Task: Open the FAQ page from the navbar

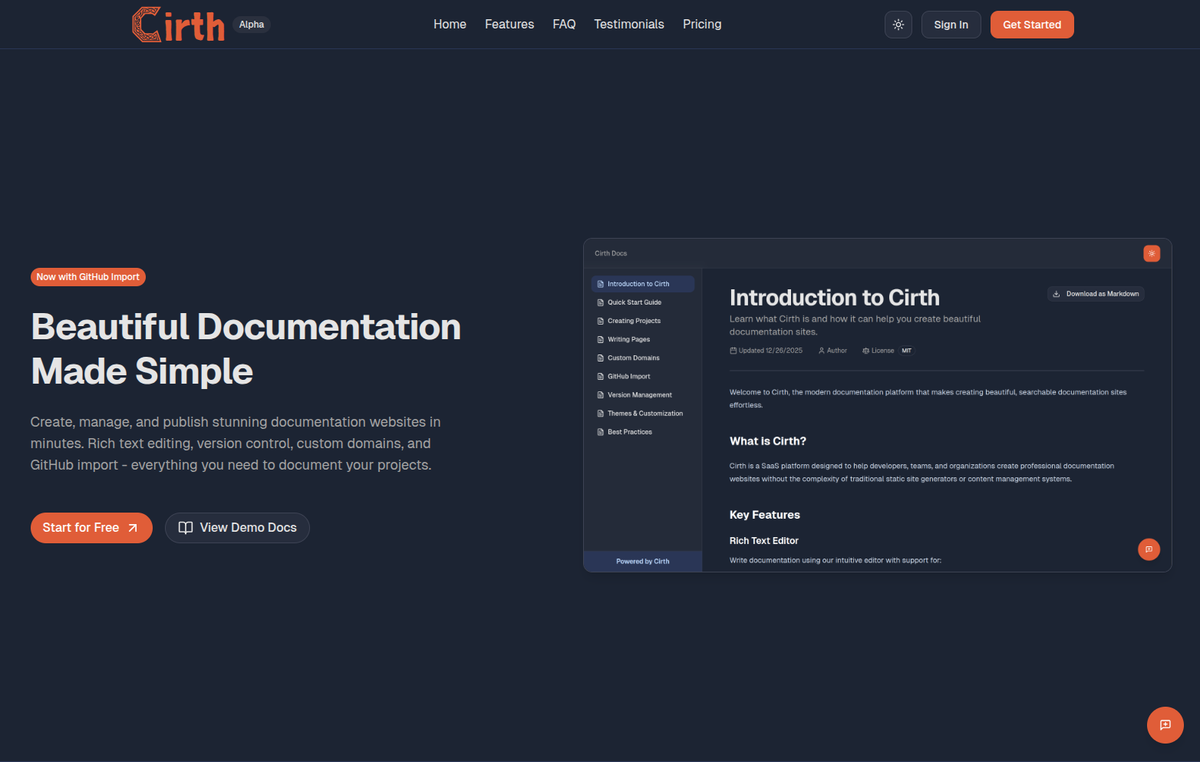Action: point(564,24)
